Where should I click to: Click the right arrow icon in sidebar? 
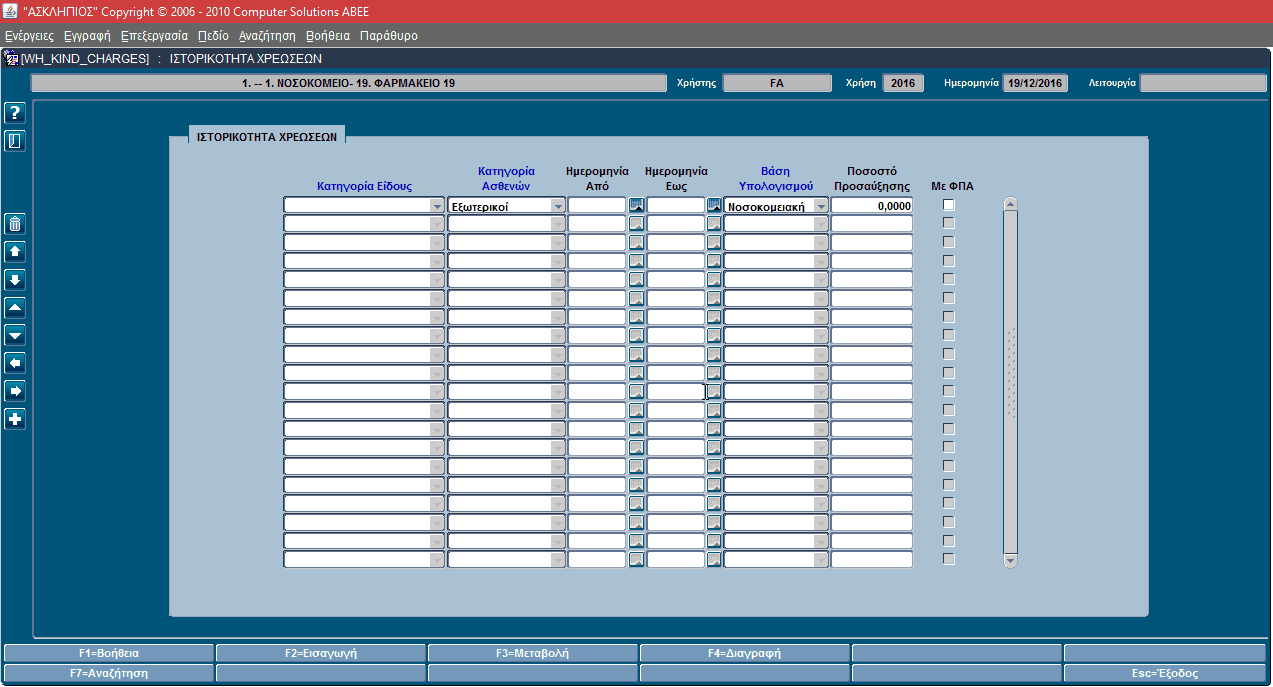click(15, 391)
